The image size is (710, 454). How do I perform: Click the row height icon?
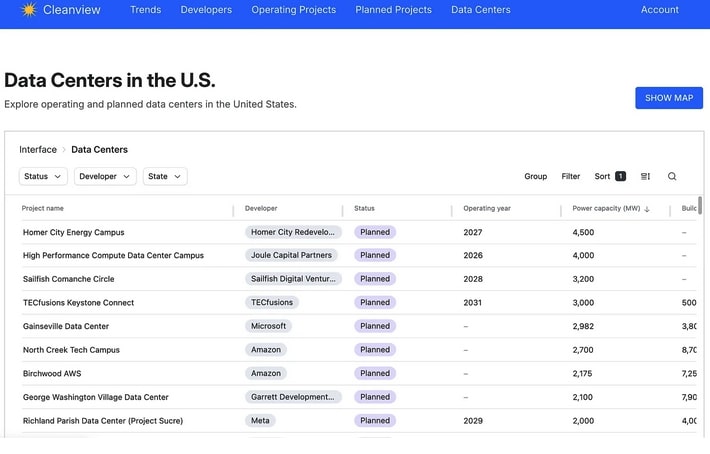645,177
